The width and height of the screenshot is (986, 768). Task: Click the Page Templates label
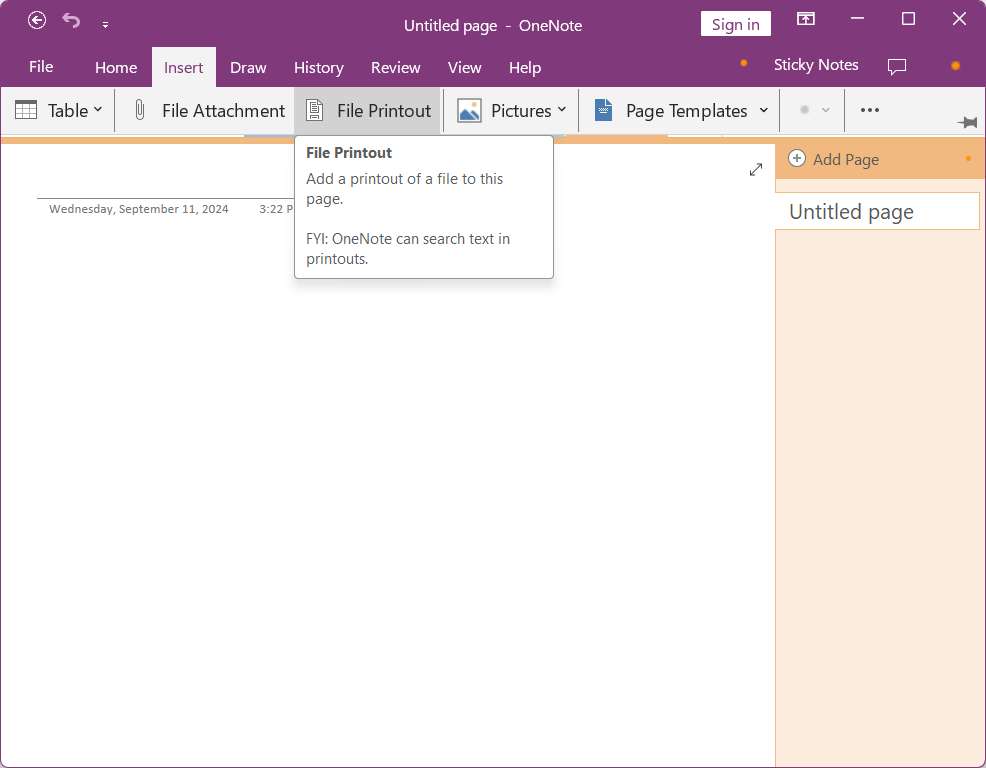pos(687,111)
